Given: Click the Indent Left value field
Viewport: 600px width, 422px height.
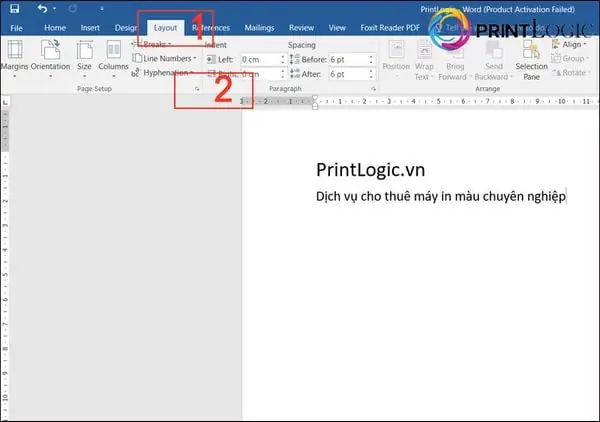Looking at the screenshot, I should 260,60.
